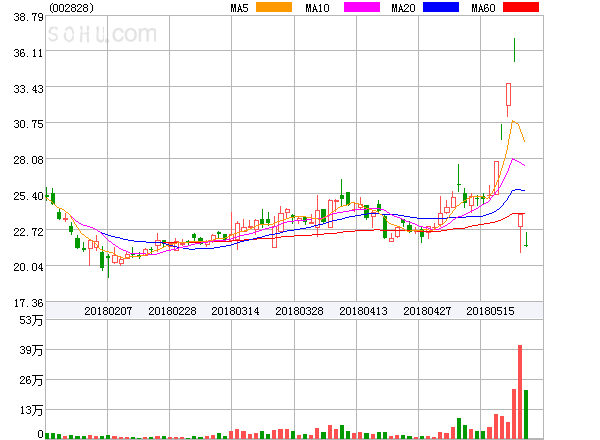Click the 22.72 price axis label

click(29, 231)
